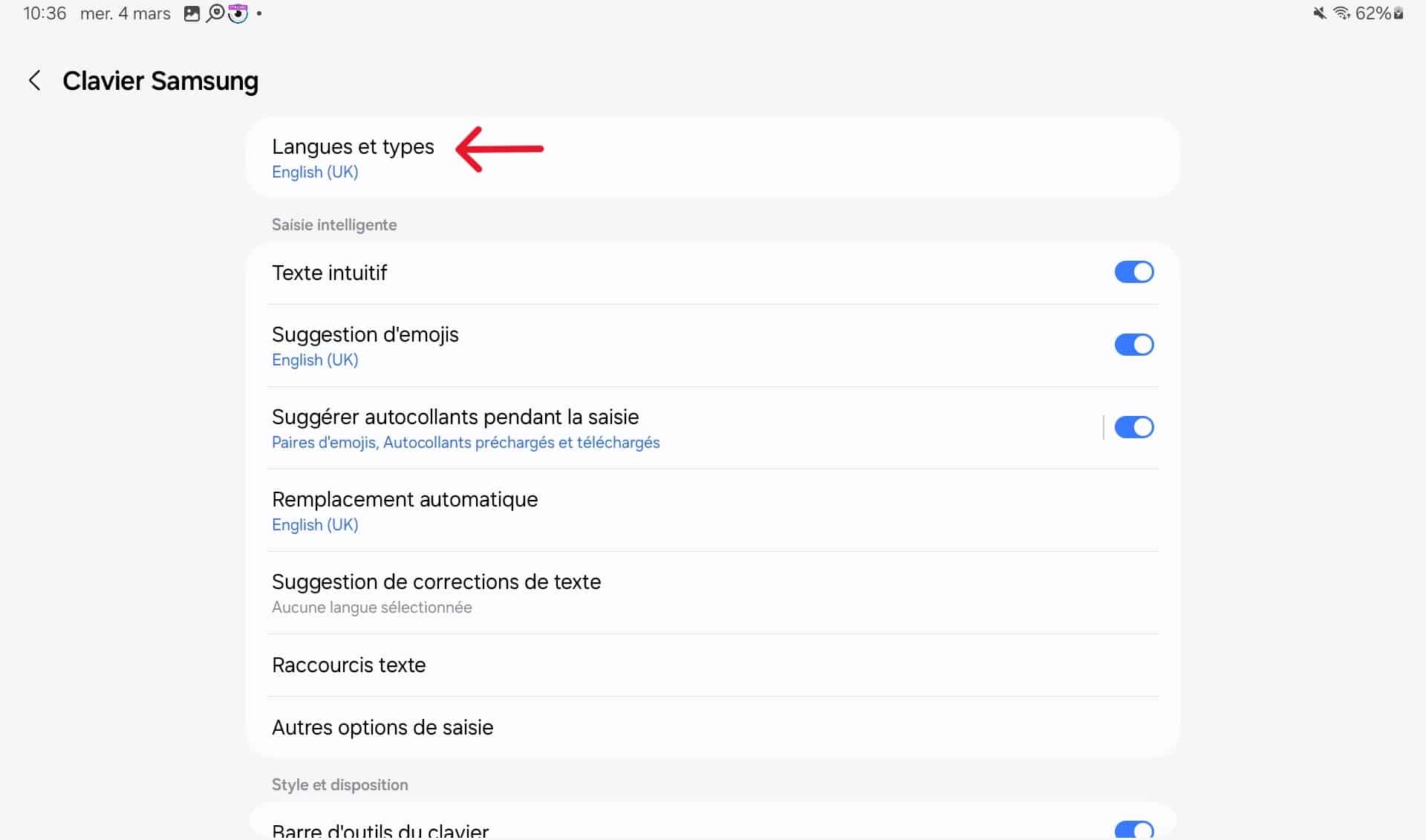Tap the status bar clock showing 10:36
This screenshot has height=840, width=1426.
tap(45, 13)
